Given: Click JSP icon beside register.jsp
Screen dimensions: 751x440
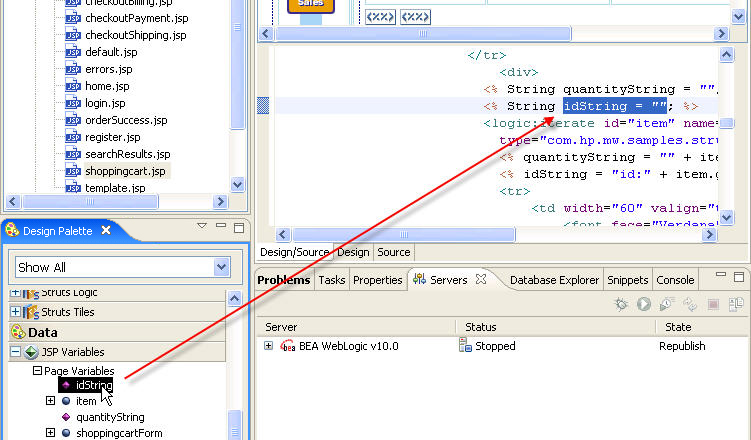Looking at the screenshot, I should (73, 137).
